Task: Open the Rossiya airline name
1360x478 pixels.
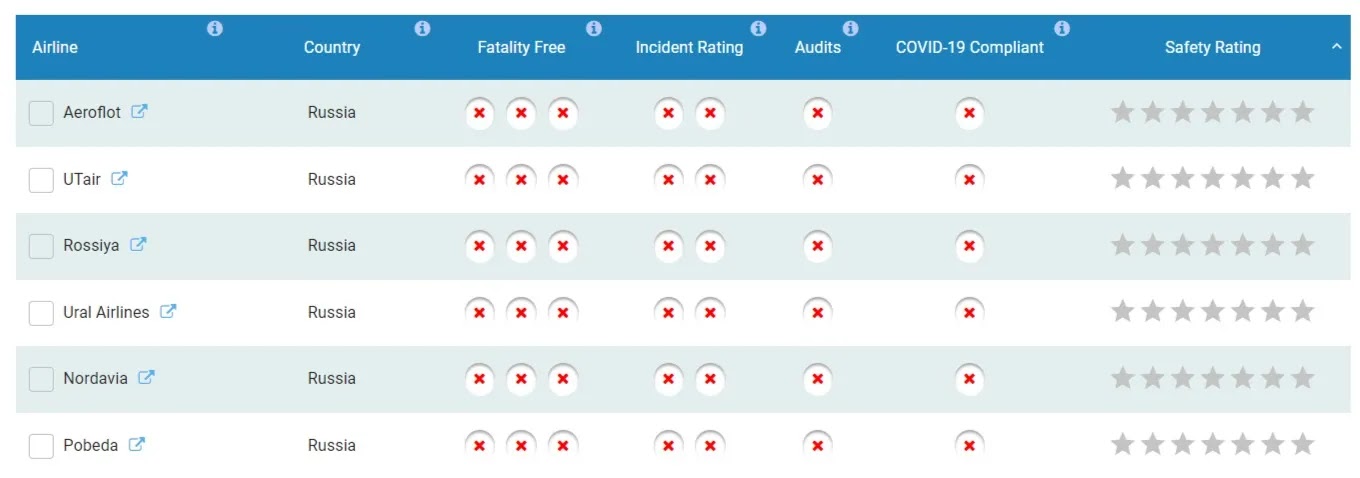Action: pos(91,245)
